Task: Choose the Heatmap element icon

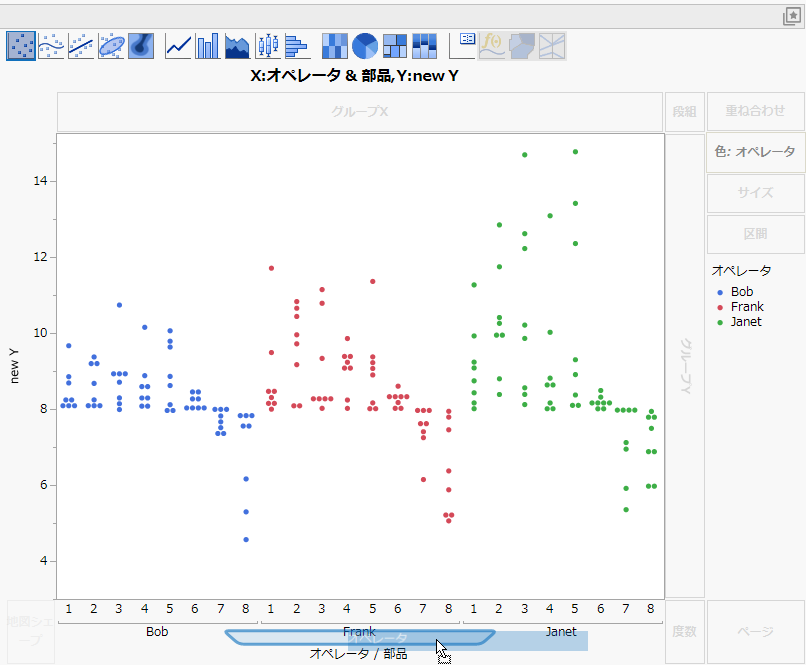Action: tap(335, 46)
